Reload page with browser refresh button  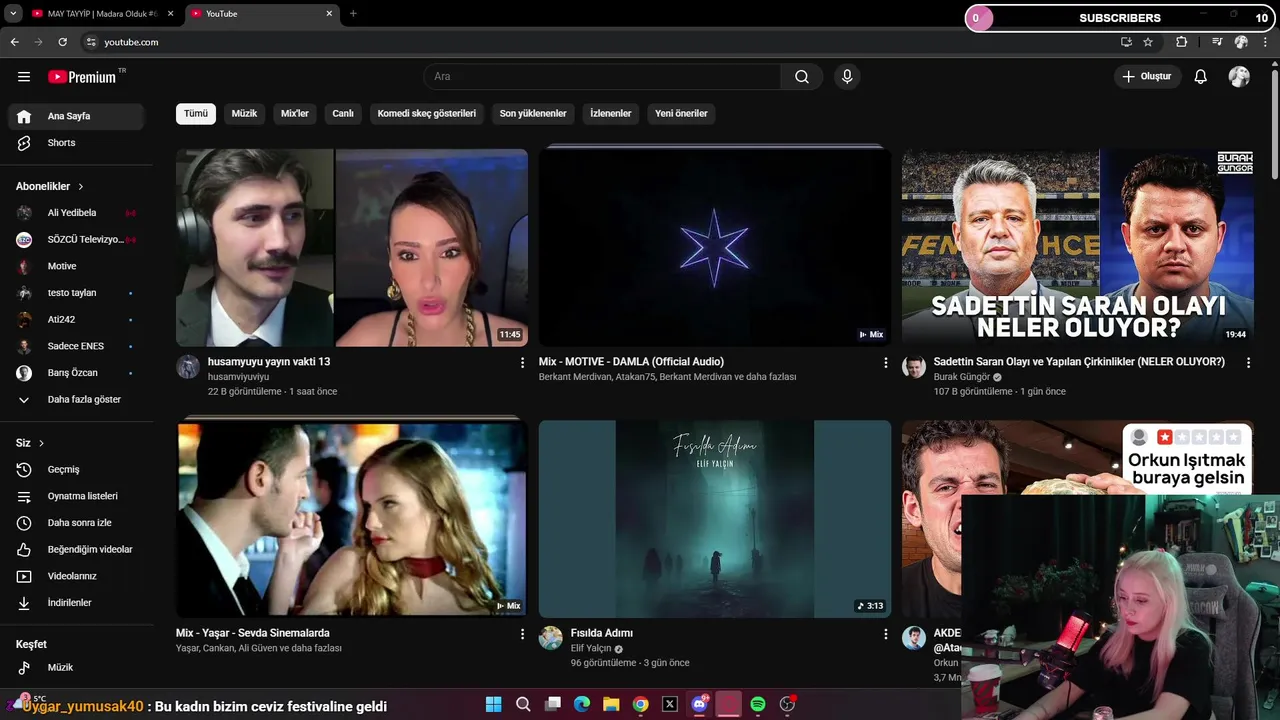click(x=62, y=42)
